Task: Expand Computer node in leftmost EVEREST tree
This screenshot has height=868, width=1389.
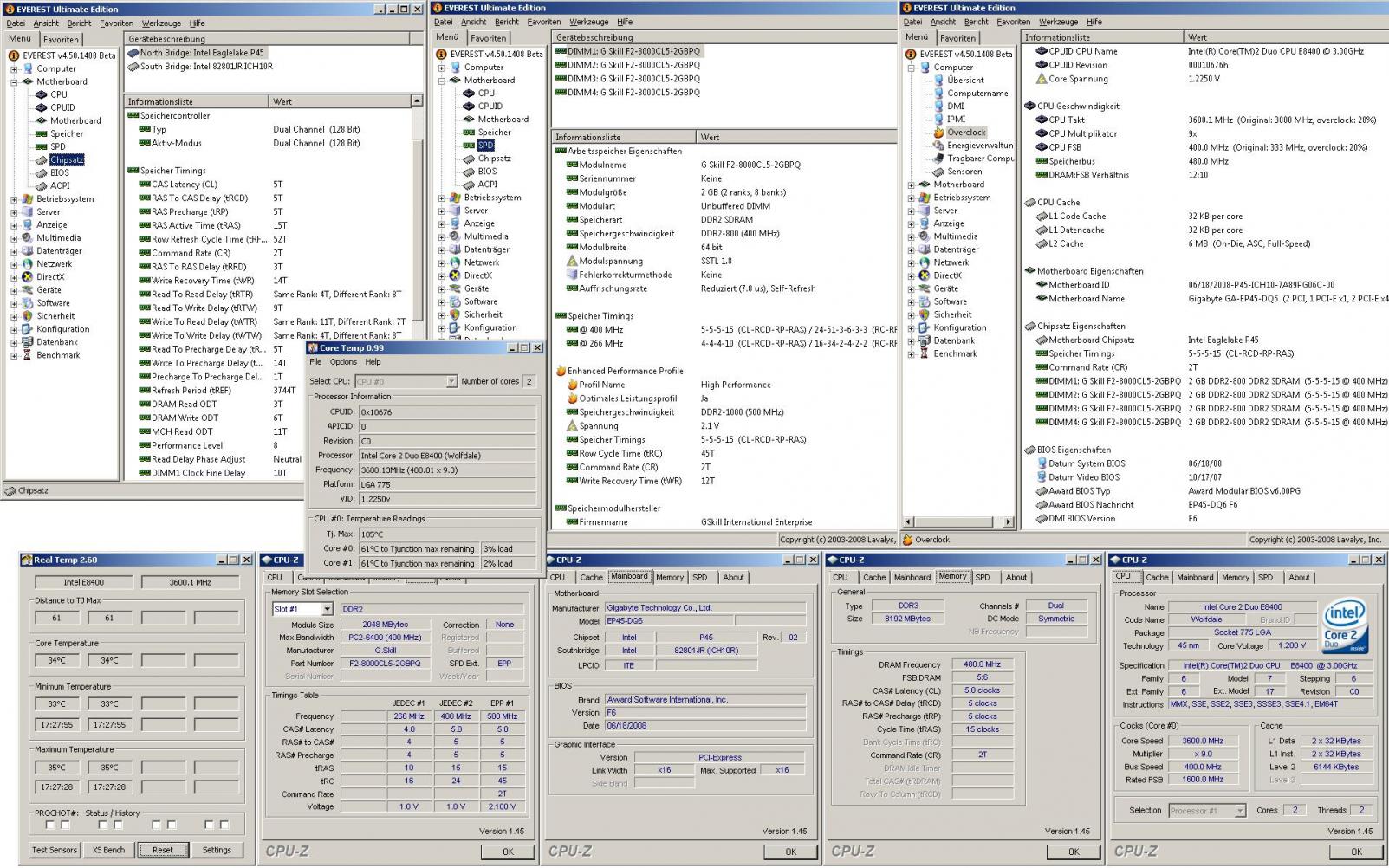Action: (14, 69)
